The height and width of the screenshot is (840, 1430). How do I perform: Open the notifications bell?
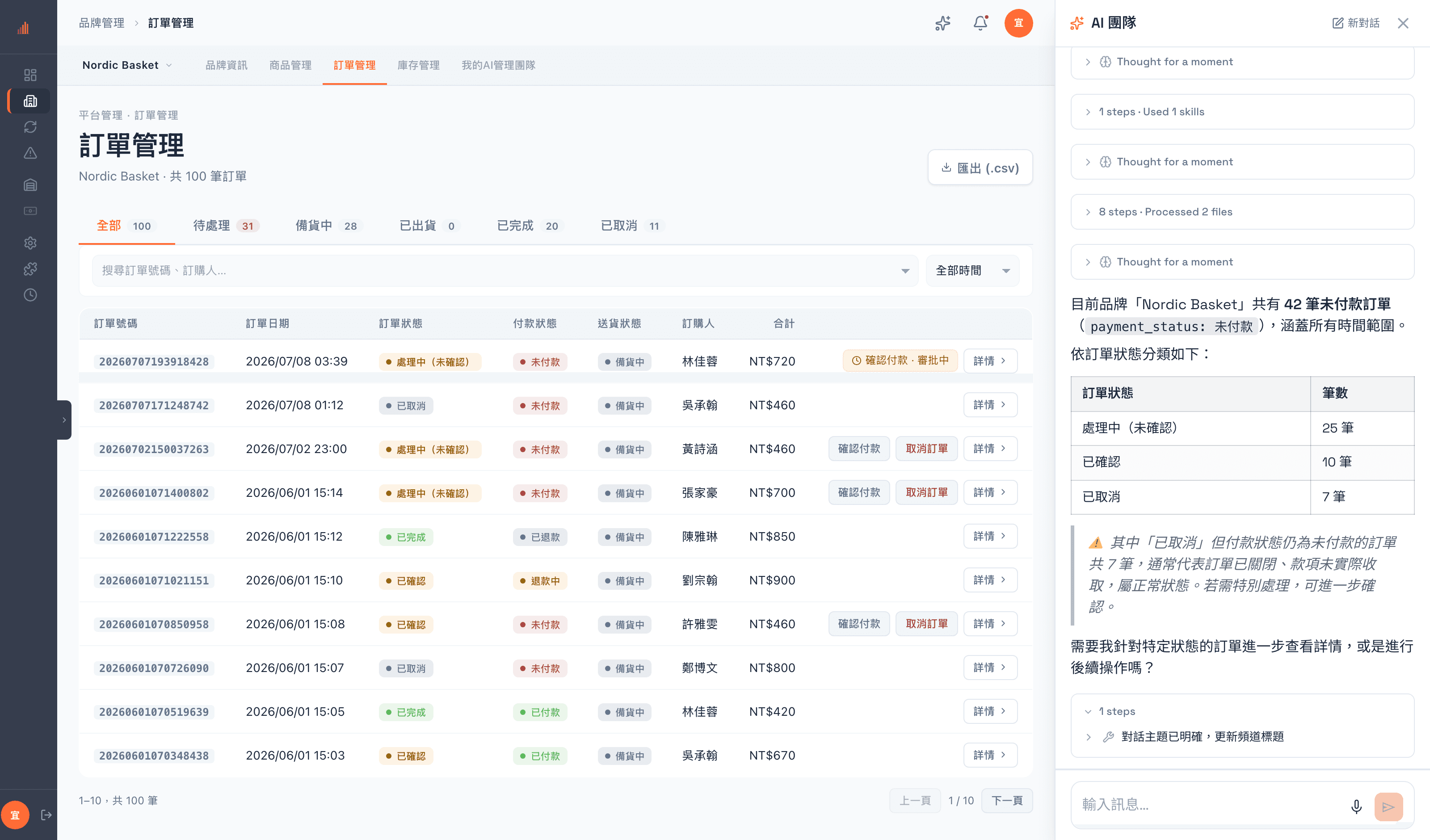[980, 23]
